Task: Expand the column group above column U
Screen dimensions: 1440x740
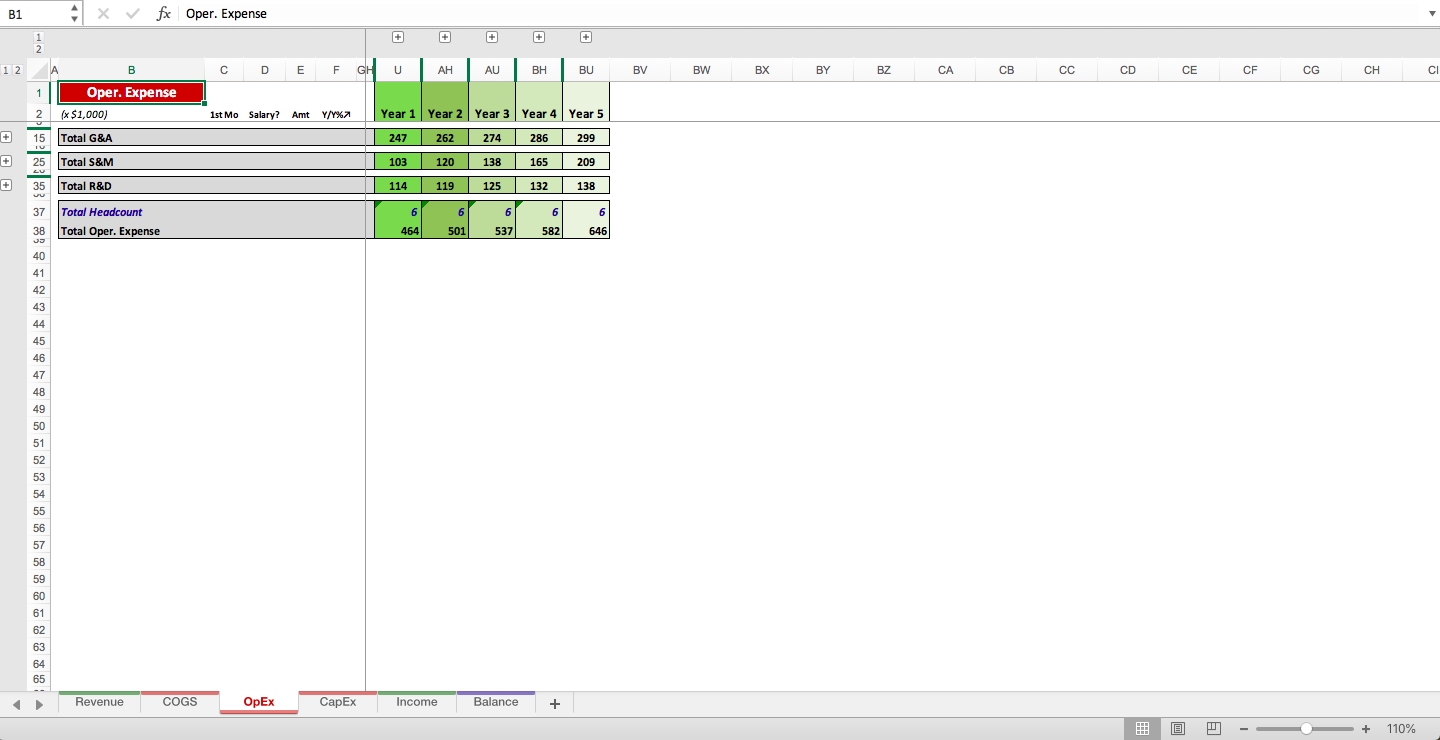Action: 398,37
